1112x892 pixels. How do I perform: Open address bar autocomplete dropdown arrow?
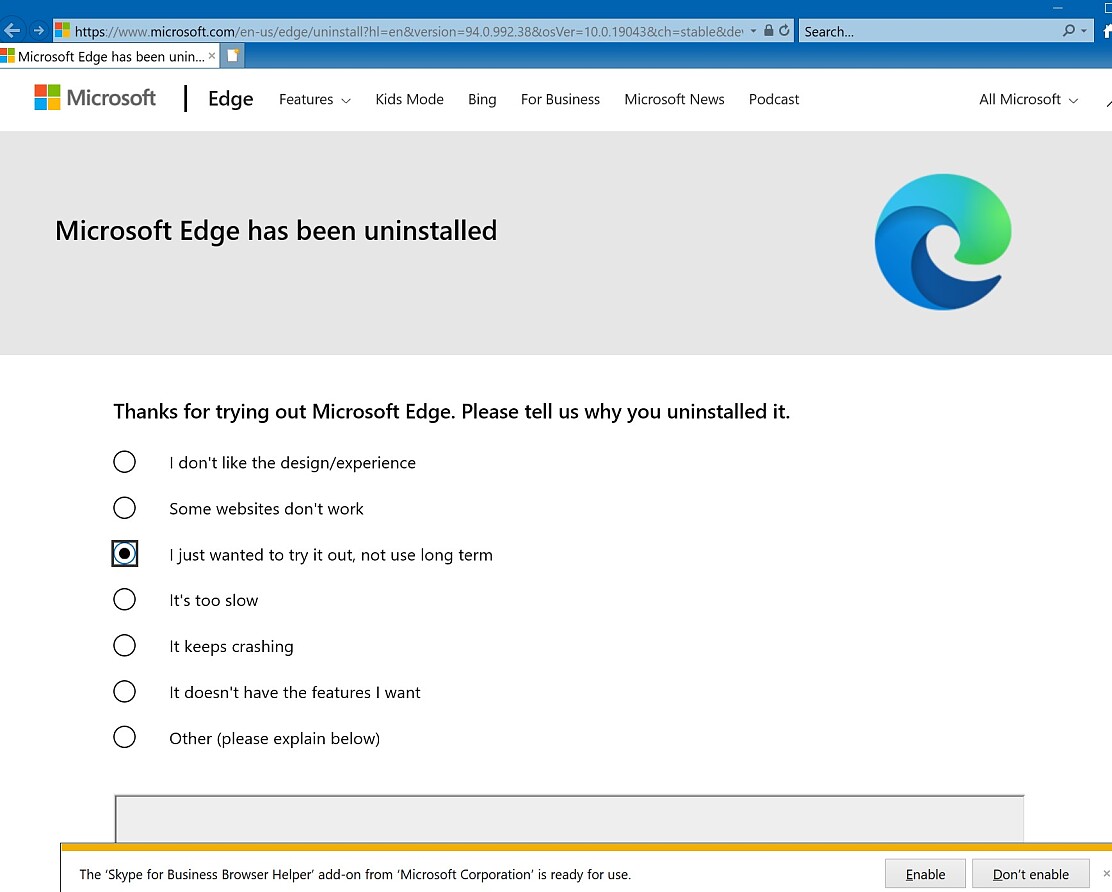(x=753, y=31)
